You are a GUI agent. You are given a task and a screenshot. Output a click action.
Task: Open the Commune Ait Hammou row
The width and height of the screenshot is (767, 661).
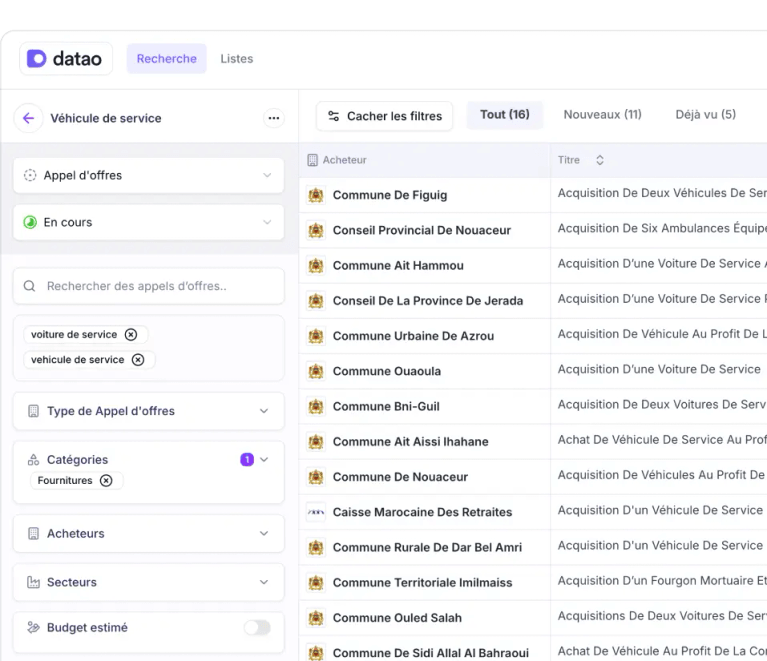(533, 266)
